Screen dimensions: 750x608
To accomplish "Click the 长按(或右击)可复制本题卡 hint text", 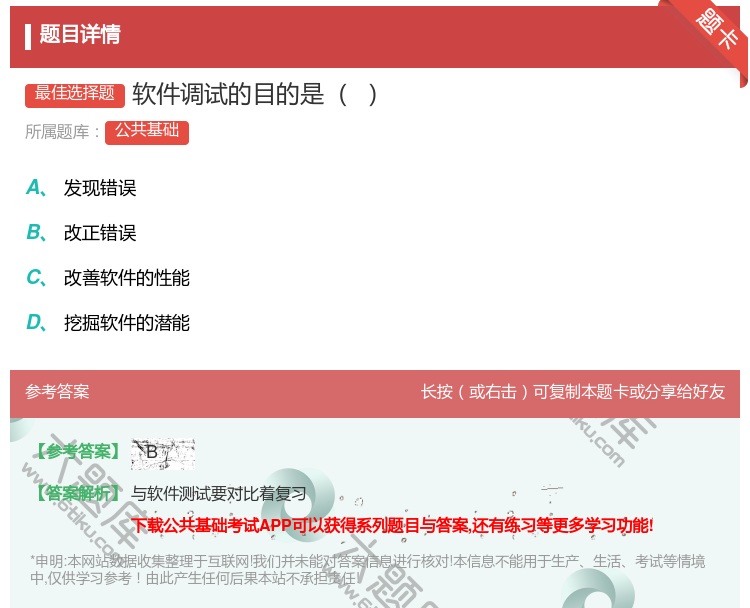I will coord(573,392).
